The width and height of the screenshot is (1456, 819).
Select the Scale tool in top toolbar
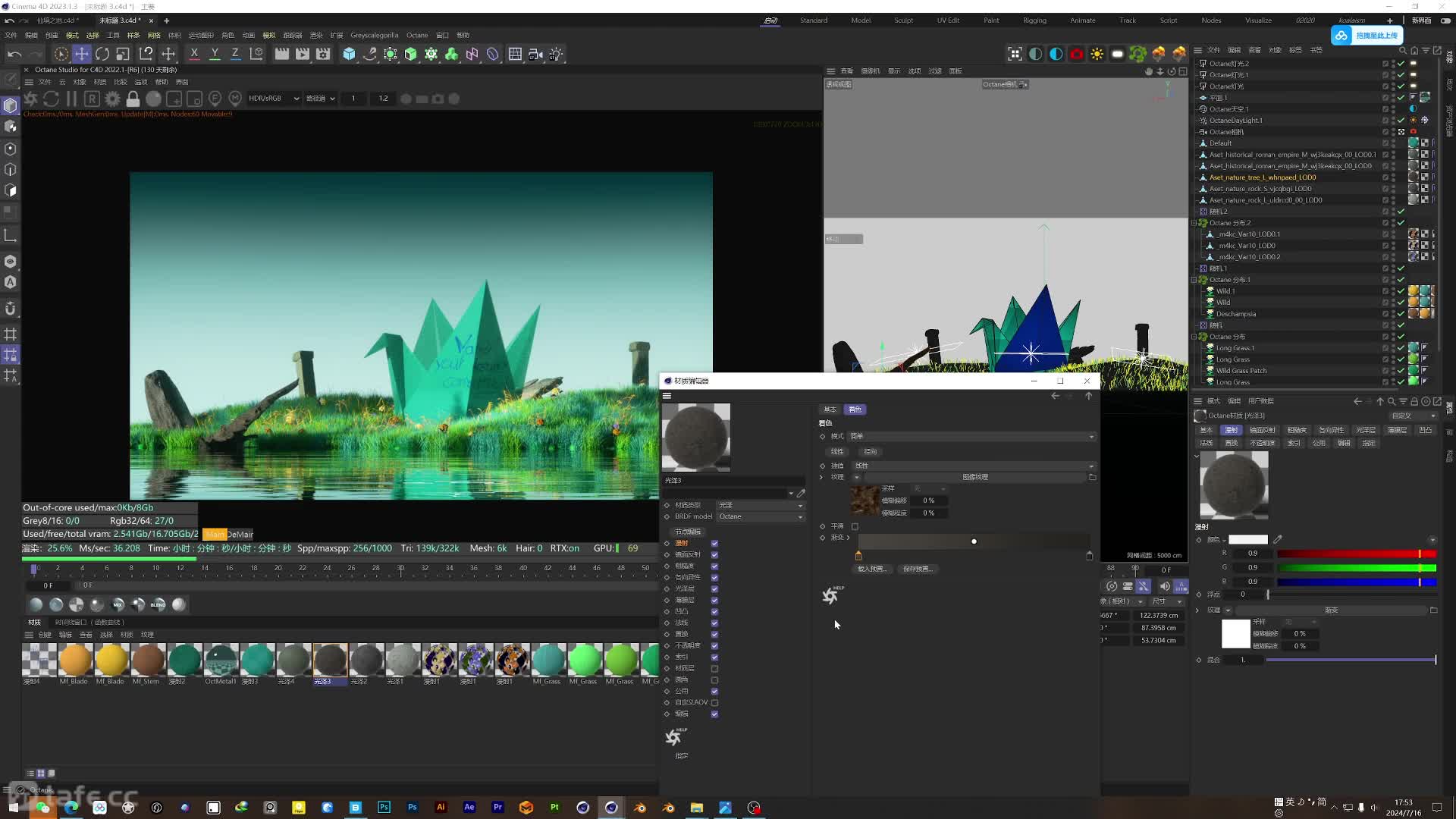point(123,54)
